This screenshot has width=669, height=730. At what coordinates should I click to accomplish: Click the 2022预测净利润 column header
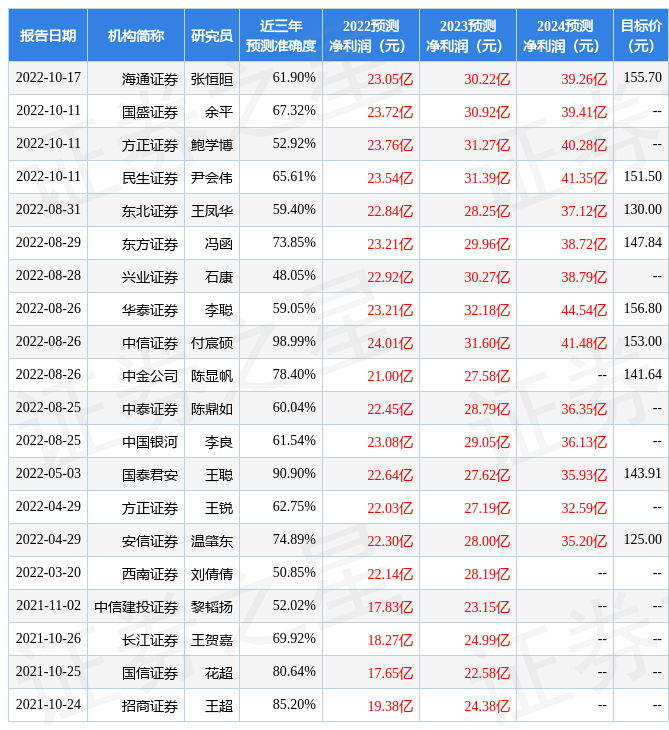(371, 35)
